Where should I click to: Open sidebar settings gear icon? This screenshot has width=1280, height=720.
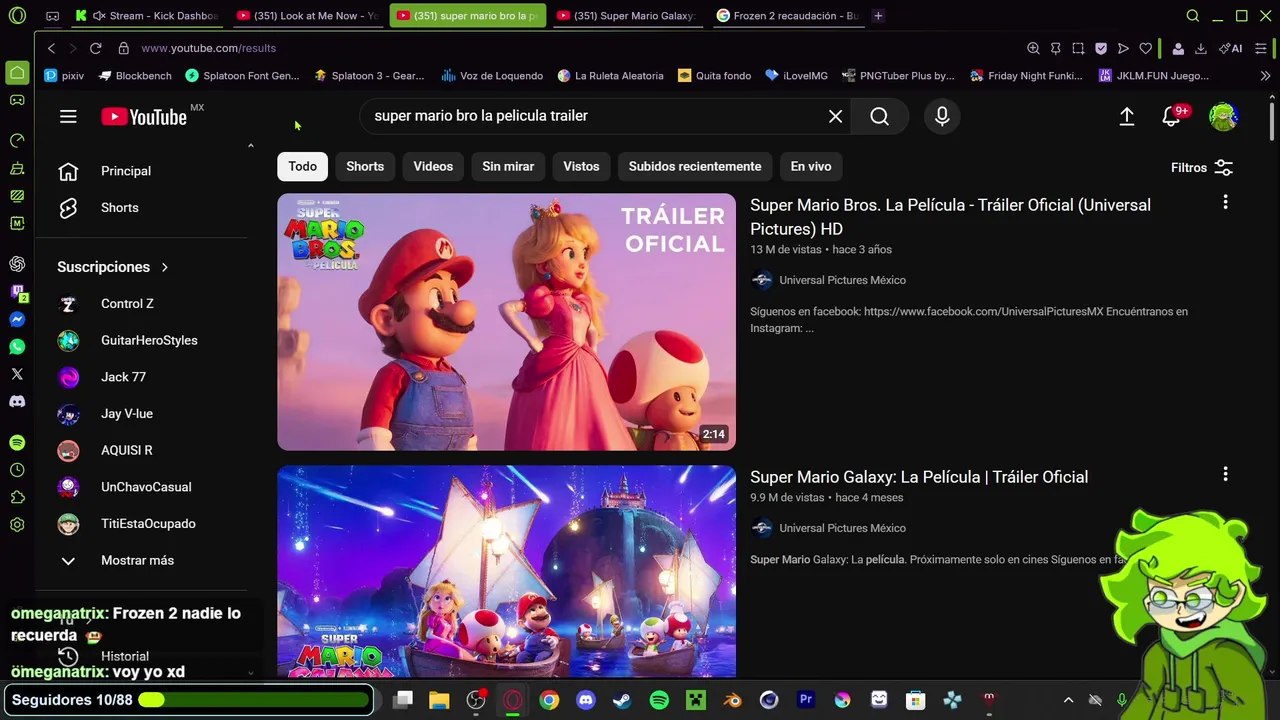coord(17,525)
